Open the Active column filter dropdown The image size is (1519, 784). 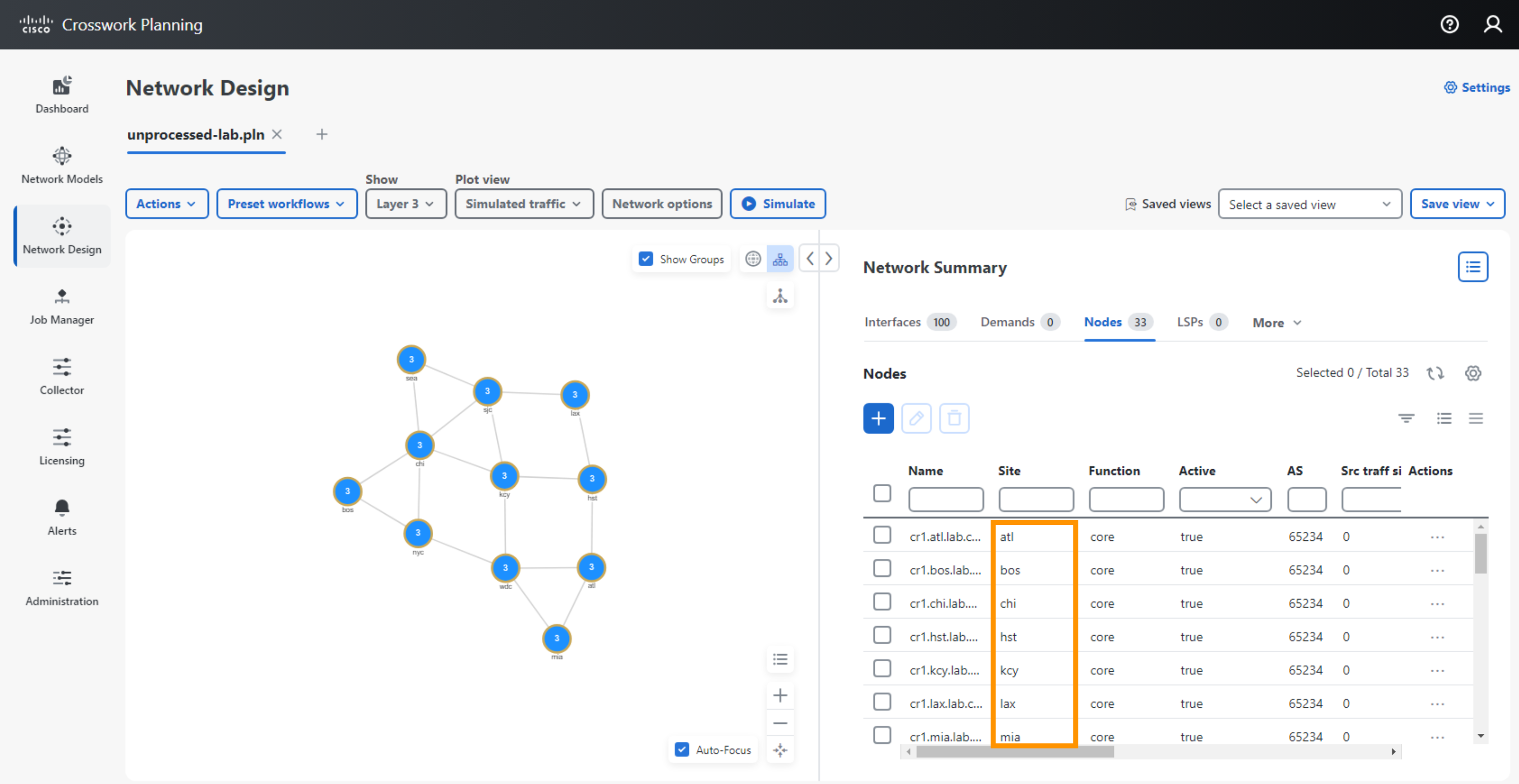[x=1225, y=500]
